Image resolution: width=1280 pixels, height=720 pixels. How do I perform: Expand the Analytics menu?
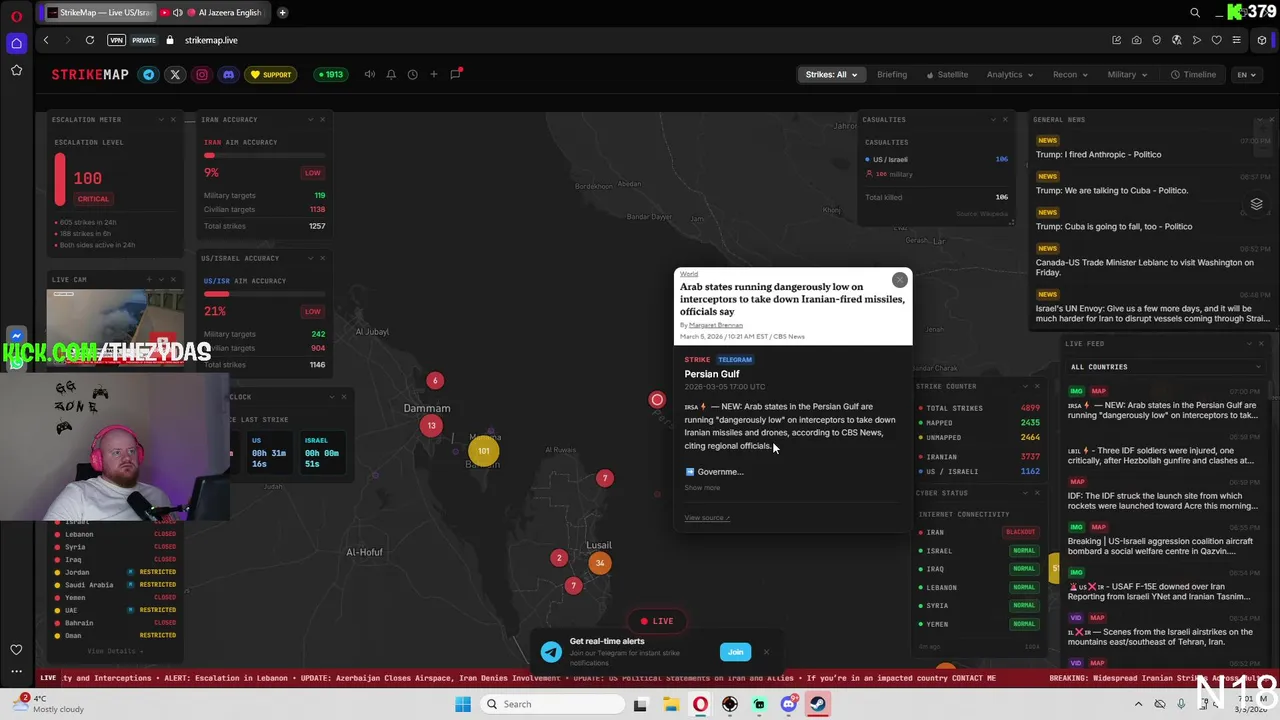pos(1010,74)
